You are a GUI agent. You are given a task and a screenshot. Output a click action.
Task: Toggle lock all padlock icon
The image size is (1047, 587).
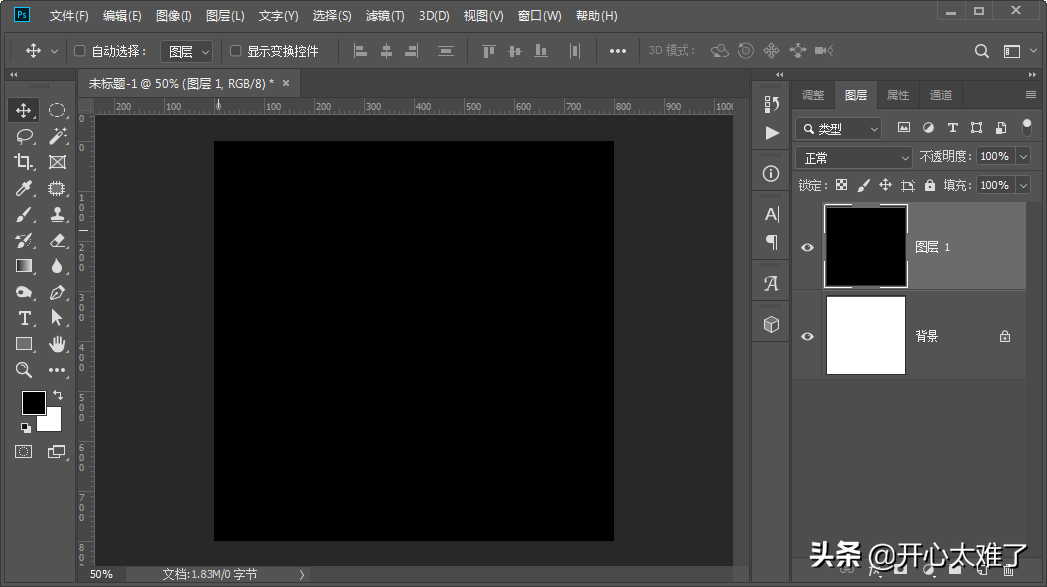coord(929,185)
